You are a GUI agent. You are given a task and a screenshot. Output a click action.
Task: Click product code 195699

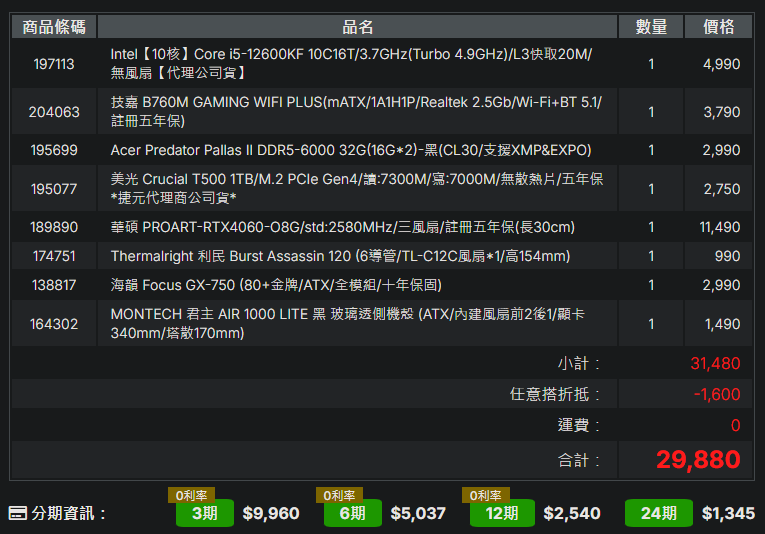coord(54,150)
